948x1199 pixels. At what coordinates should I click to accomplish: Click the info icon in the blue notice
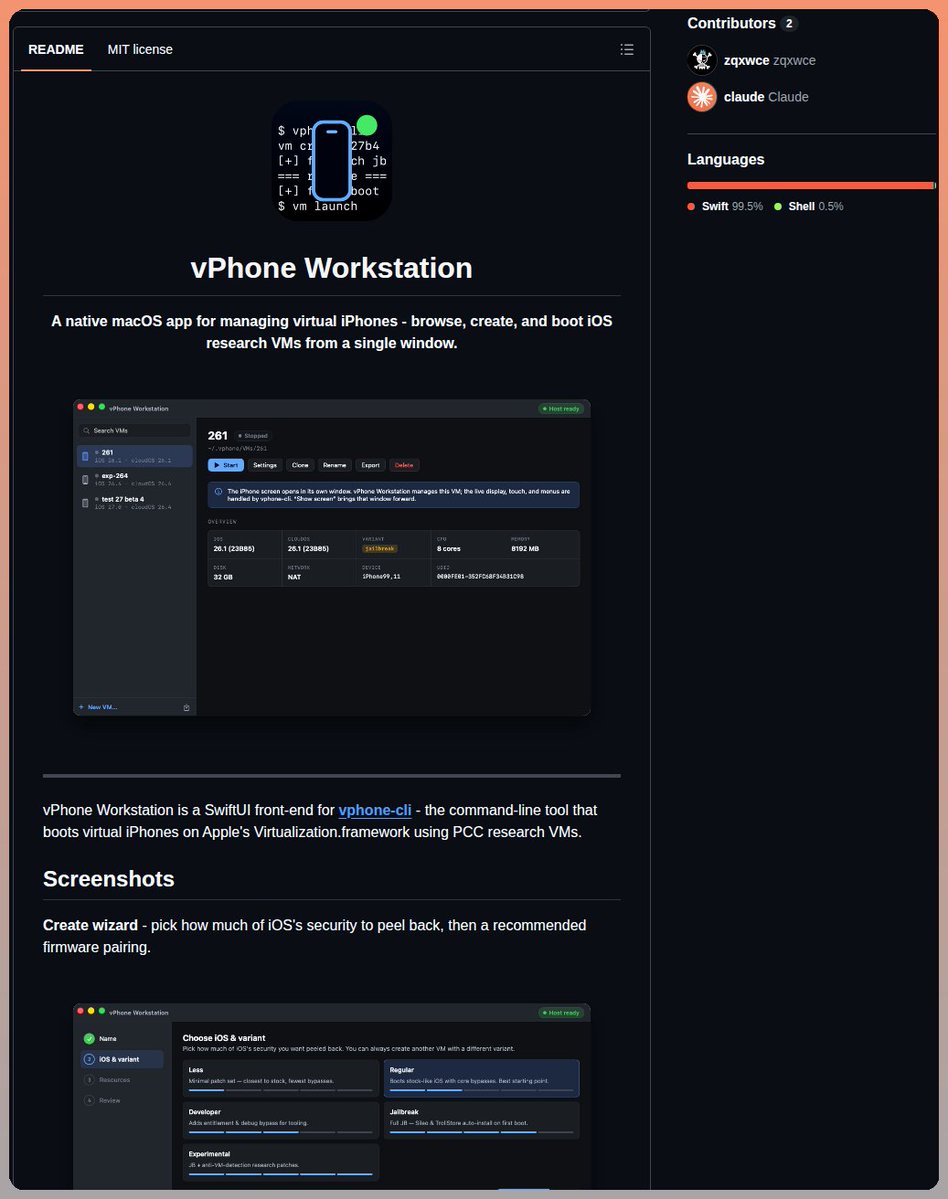point(218,492)
